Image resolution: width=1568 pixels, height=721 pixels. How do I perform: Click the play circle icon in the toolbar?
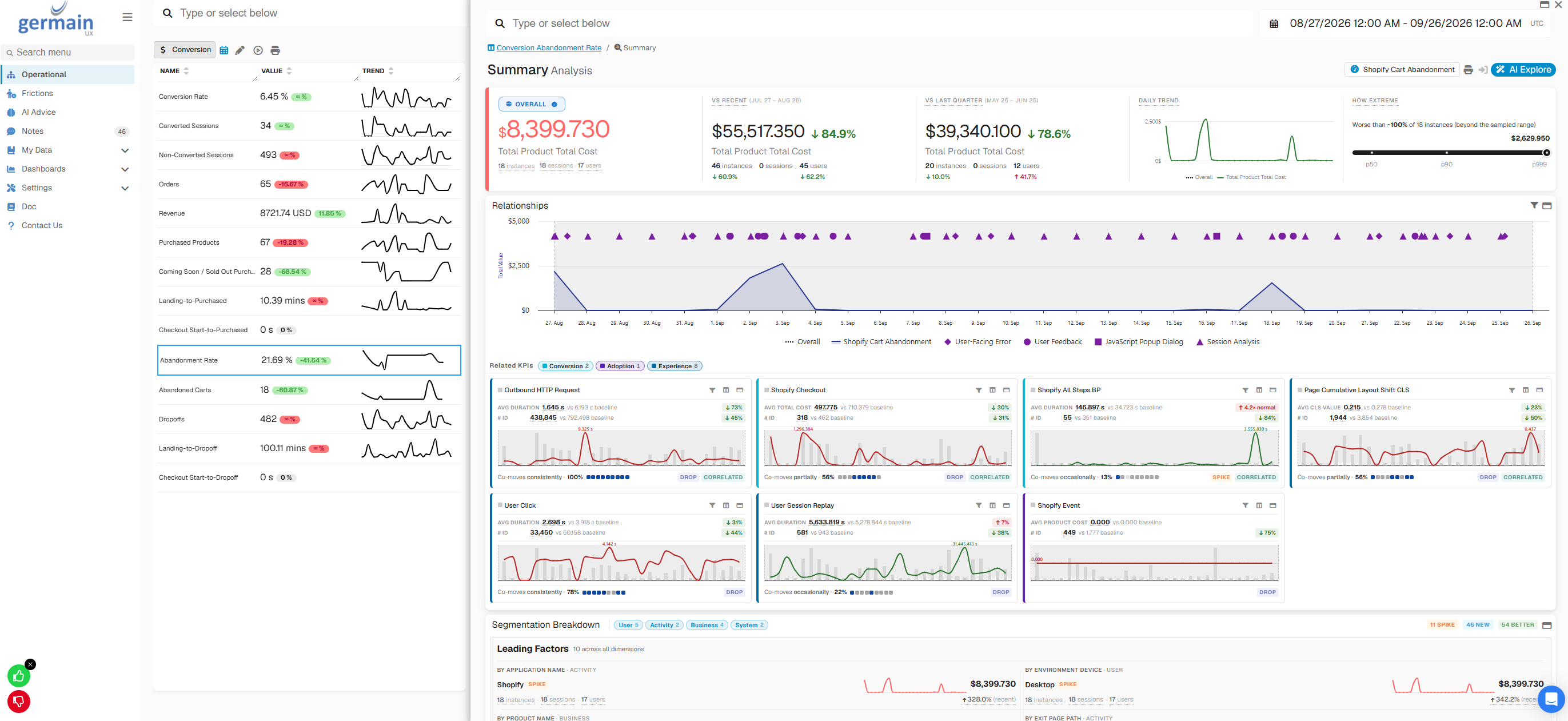tap(258, 50)
